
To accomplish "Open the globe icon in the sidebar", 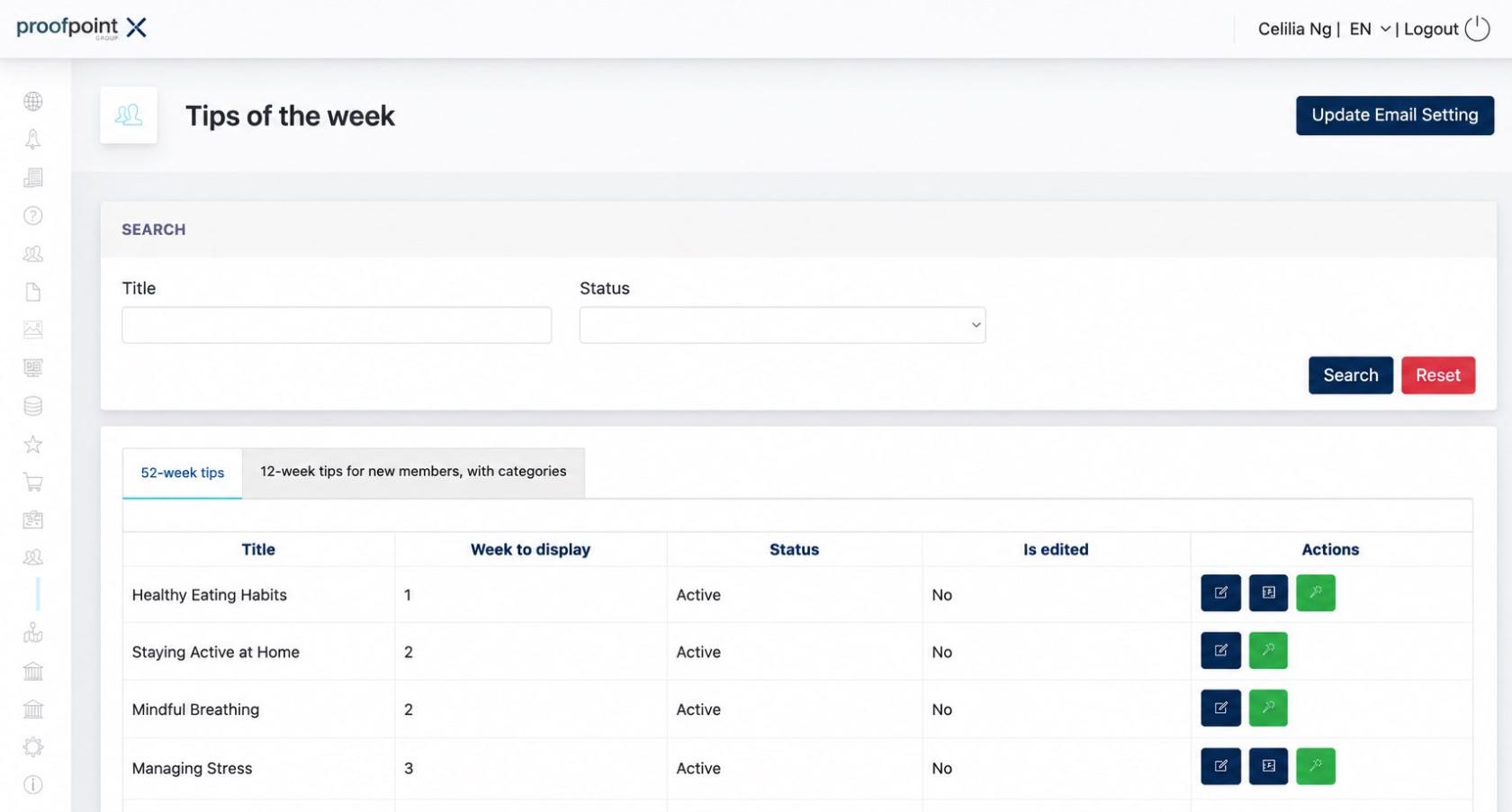I will point(33,102).
